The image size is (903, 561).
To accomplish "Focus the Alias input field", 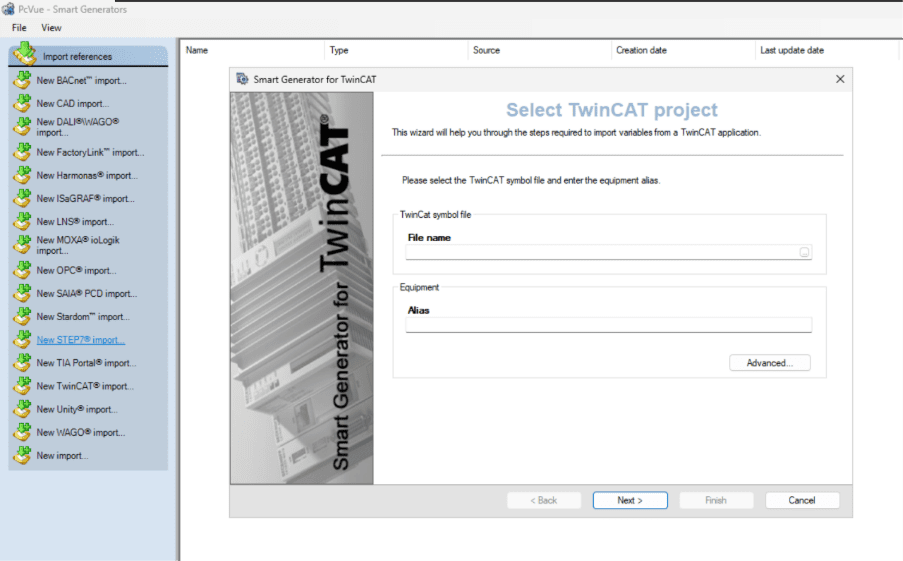I will coord(608,325).
